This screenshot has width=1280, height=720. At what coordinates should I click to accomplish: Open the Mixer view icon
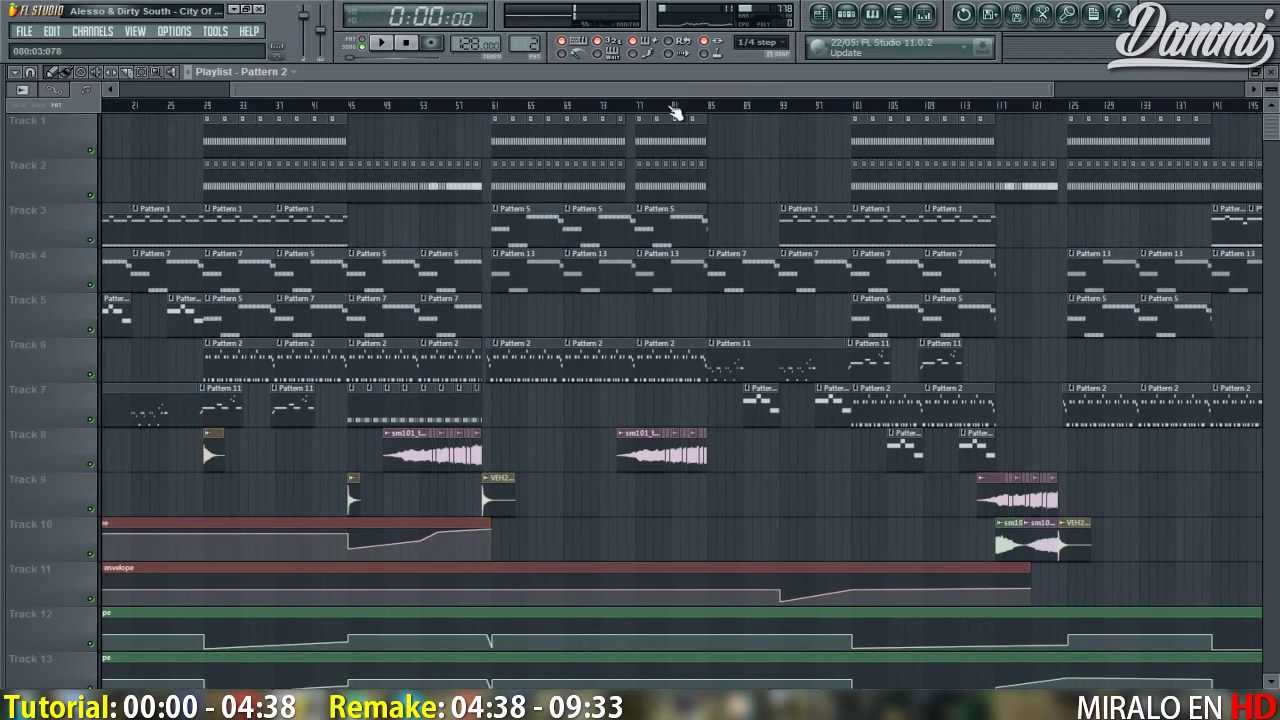(x=923, y=14)
